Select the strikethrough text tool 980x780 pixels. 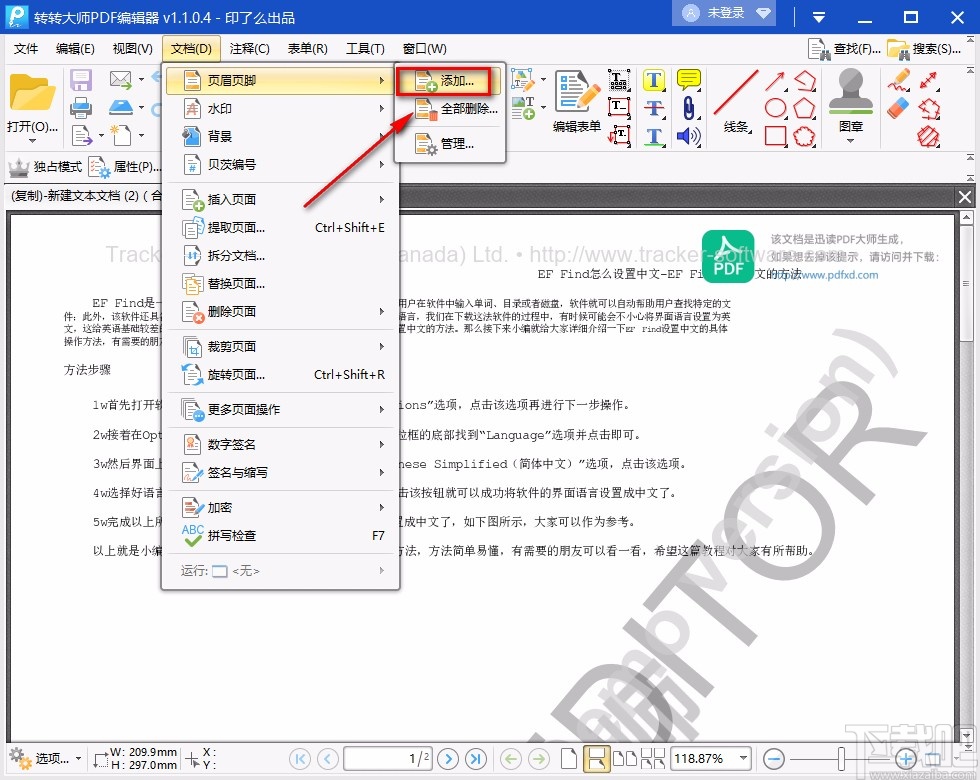pyautogui.click(x=654, y=108)
